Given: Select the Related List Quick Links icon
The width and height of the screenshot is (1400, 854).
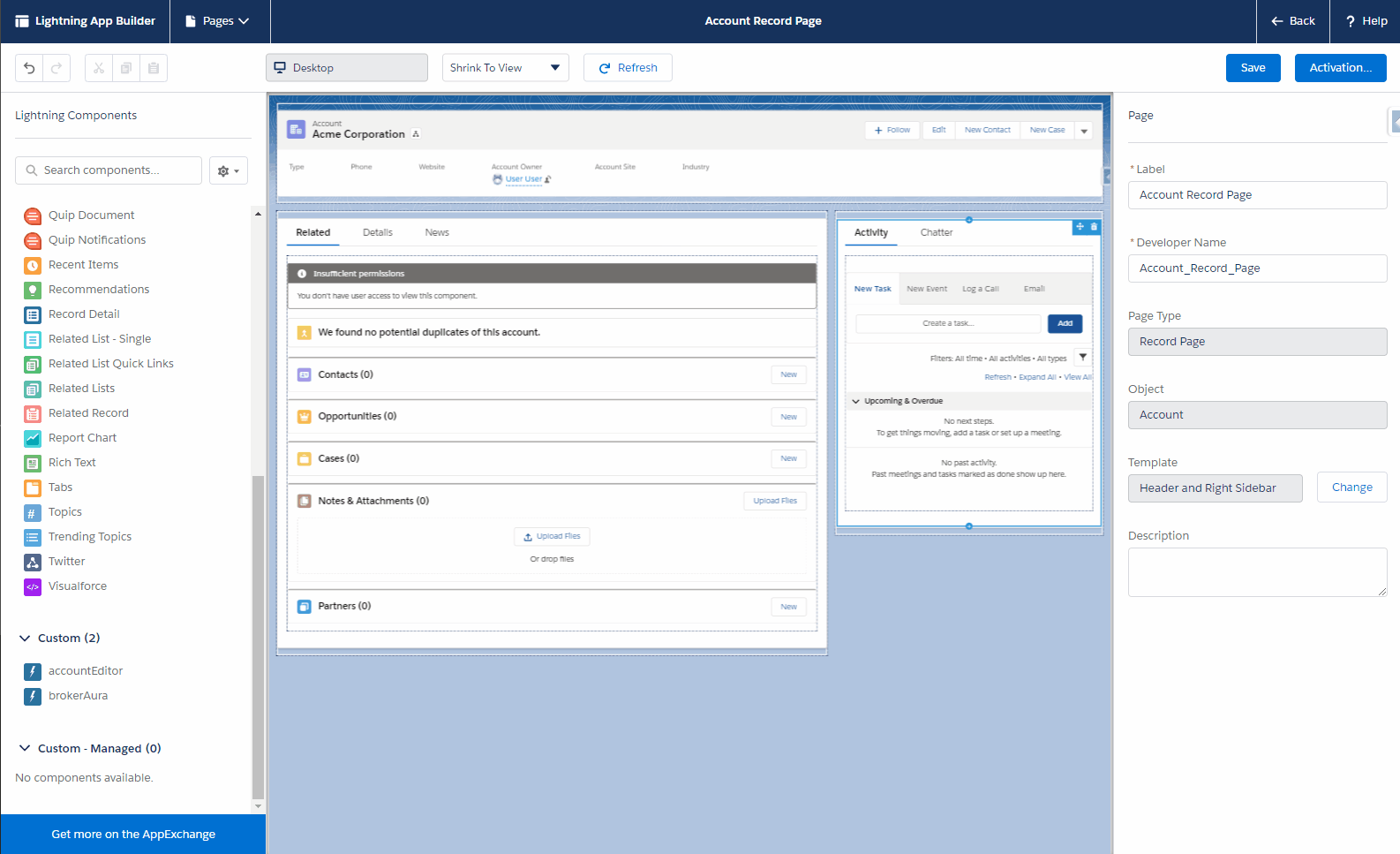Looking at the screenshot, I should (33, 364).
